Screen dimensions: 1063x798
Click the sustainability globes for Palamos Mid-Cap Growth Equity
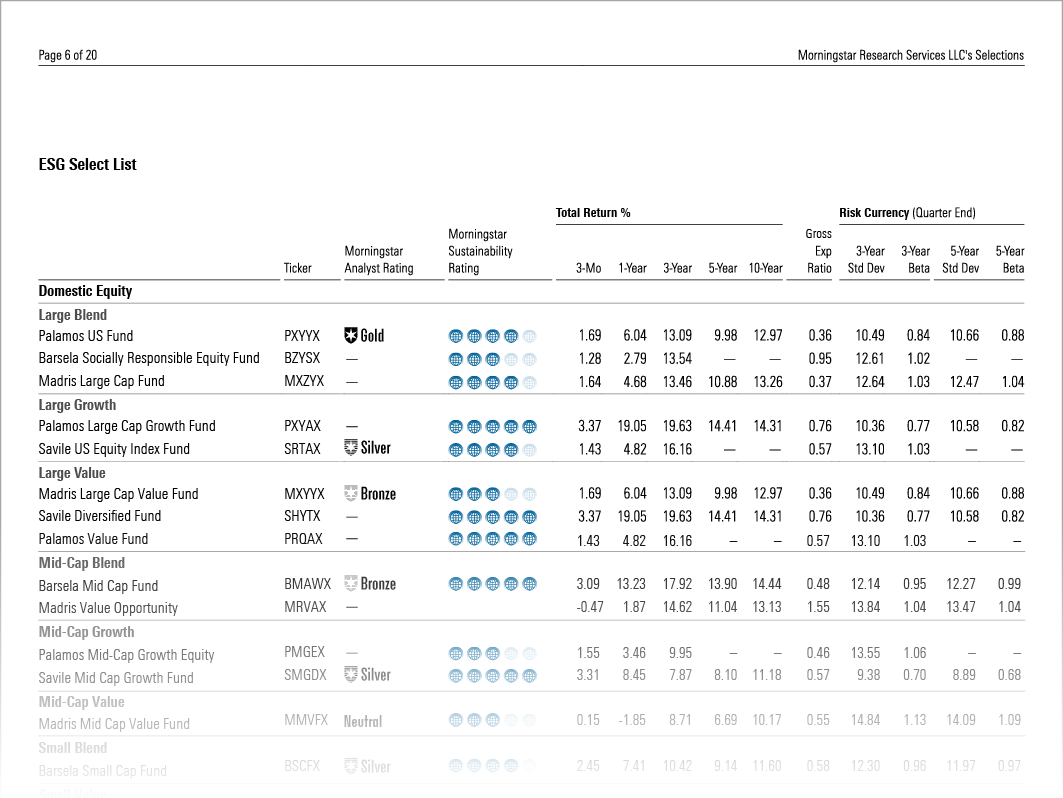click(x=493, y=654)
